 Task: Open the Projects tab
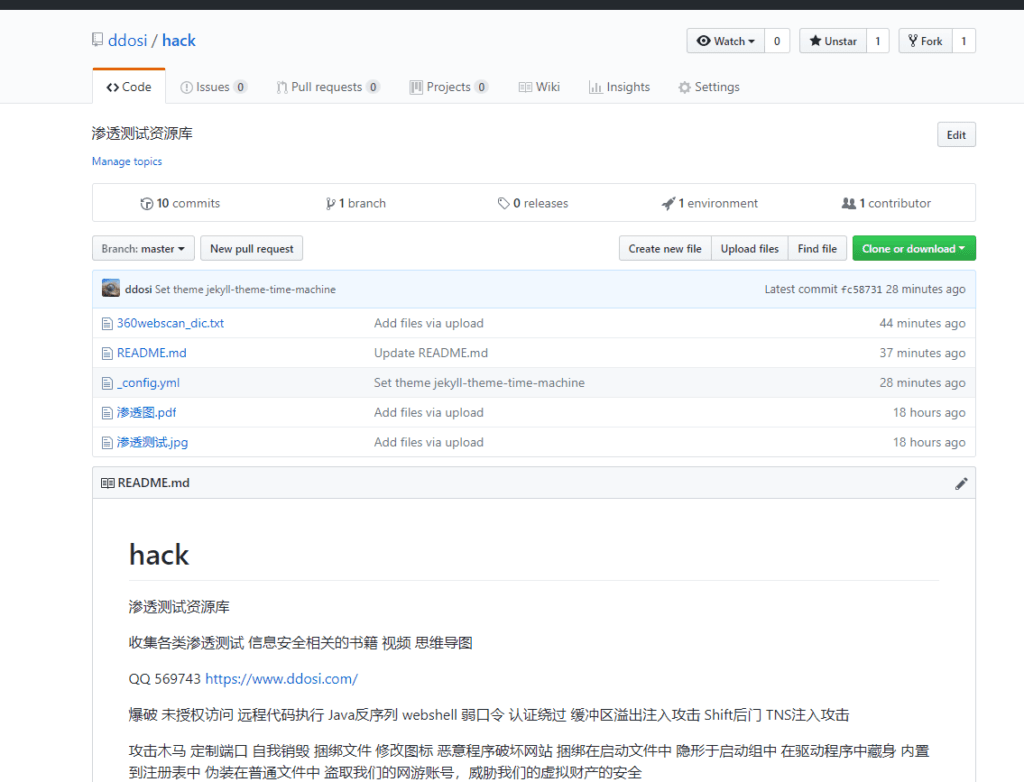pos(449,87)
